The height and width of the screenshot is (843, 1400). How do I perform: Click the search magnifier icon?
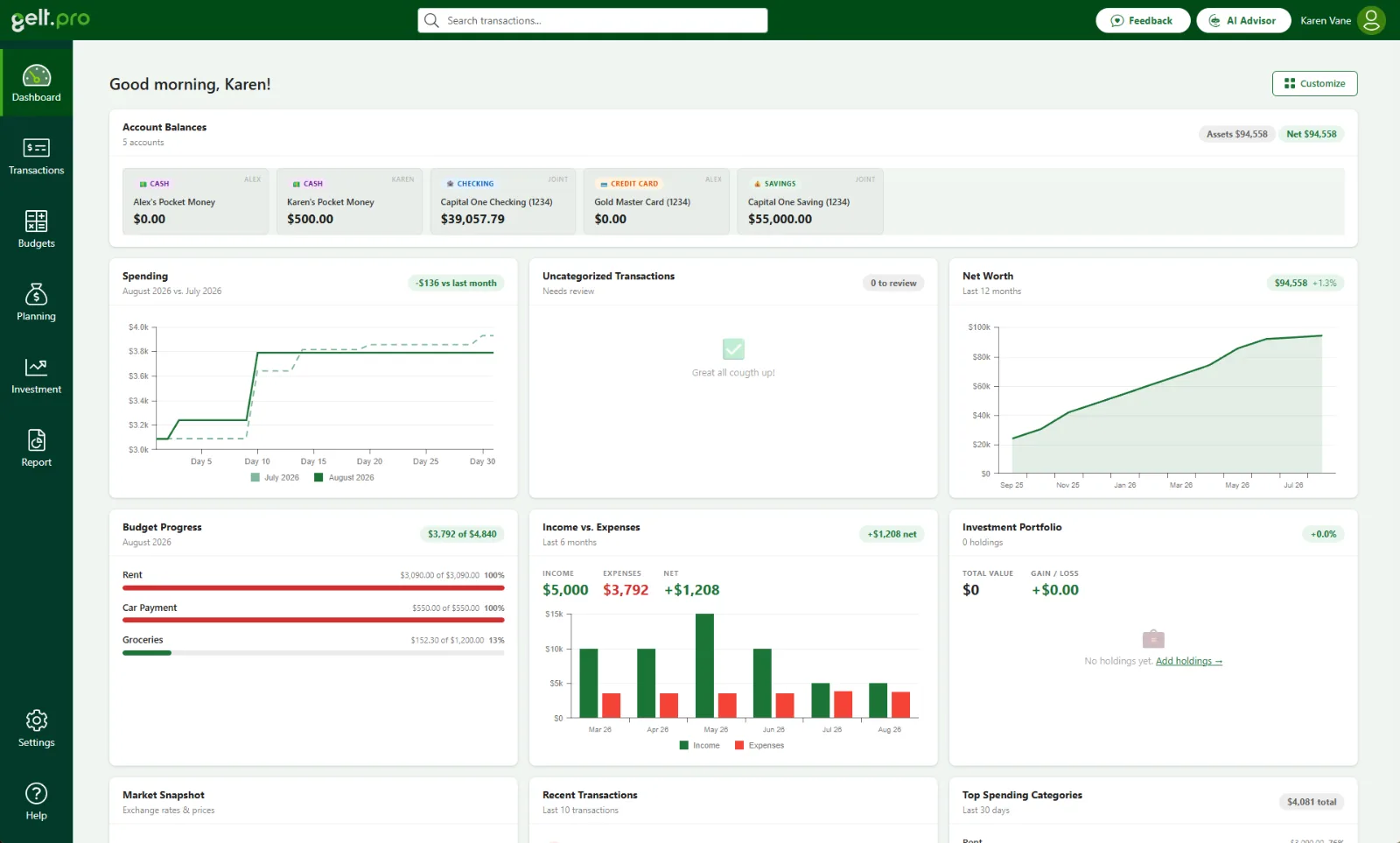click(431, 20)
